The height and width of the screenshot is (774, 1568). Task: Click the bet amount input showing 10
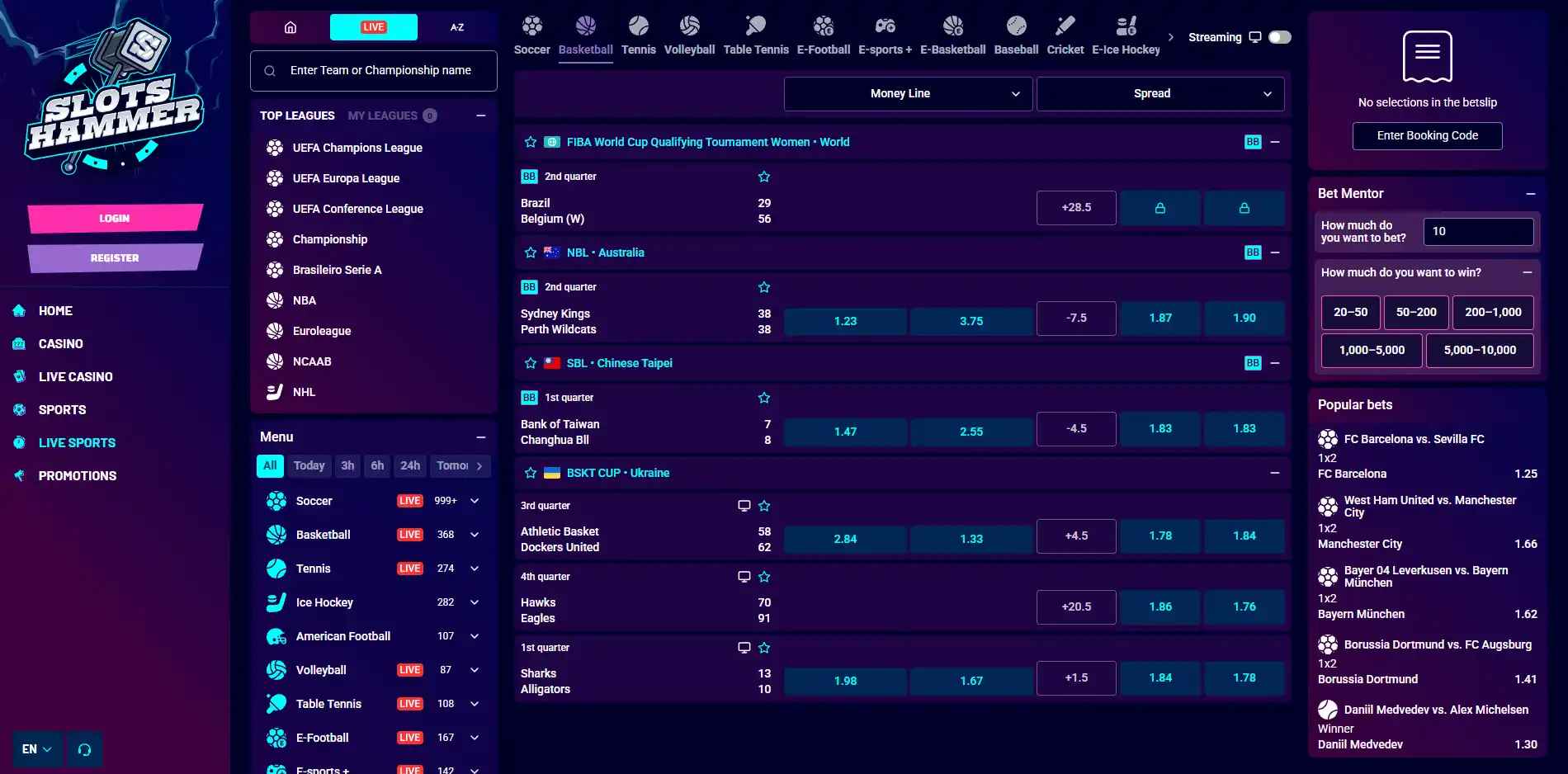point(1479,232)
